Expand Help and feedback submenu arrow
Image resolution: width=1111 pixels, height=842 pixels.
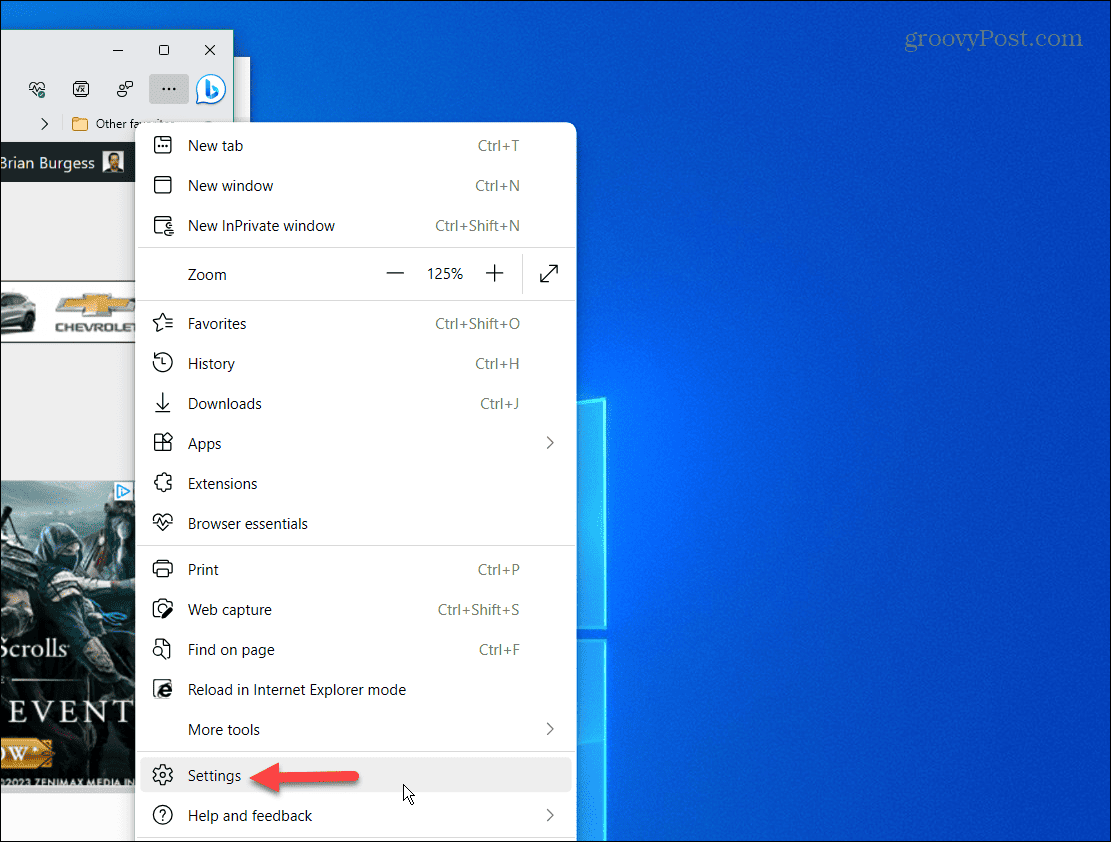tap(550, 815)
